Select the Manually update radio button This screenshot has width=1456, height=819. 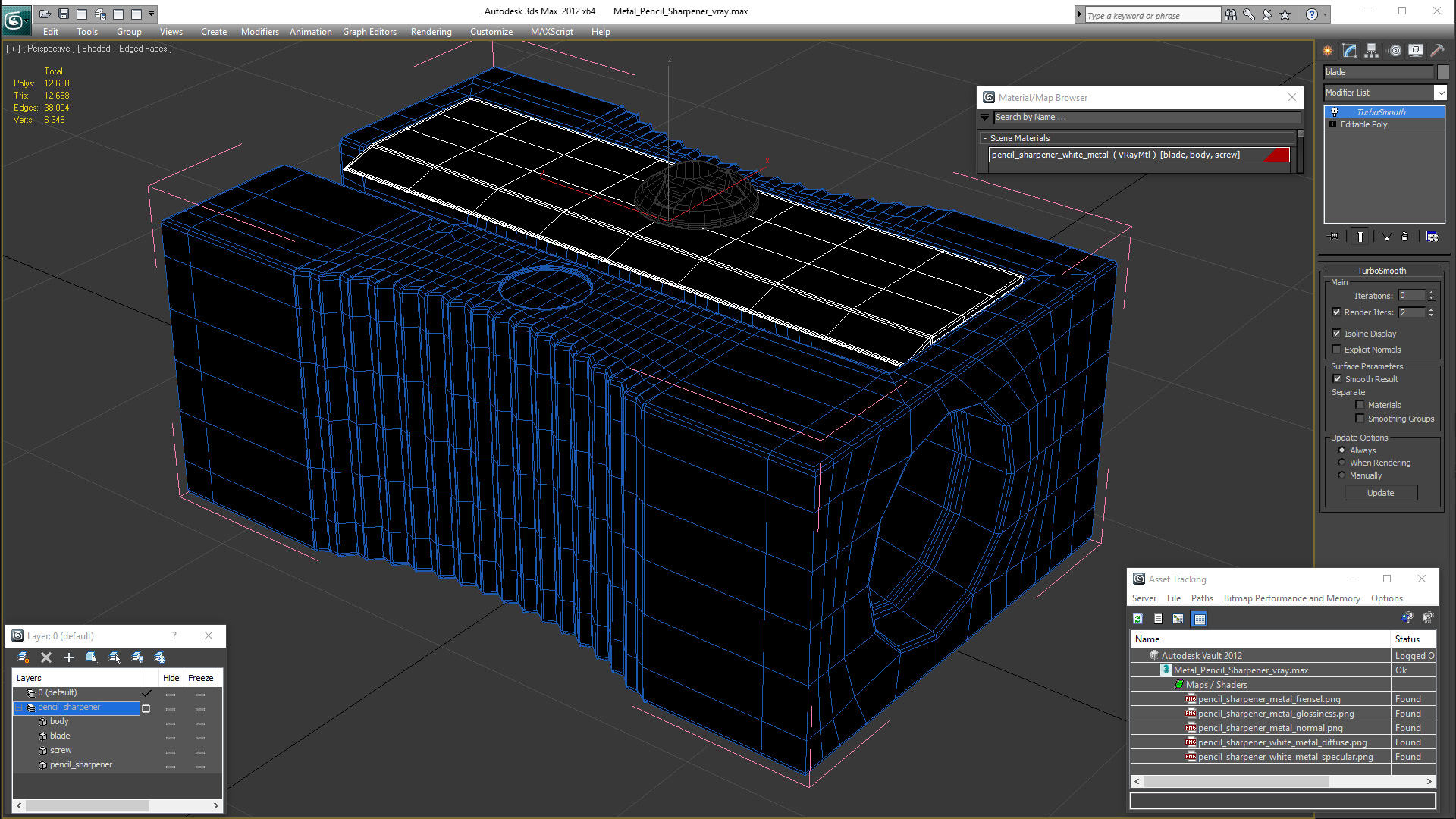point(1342,475)
